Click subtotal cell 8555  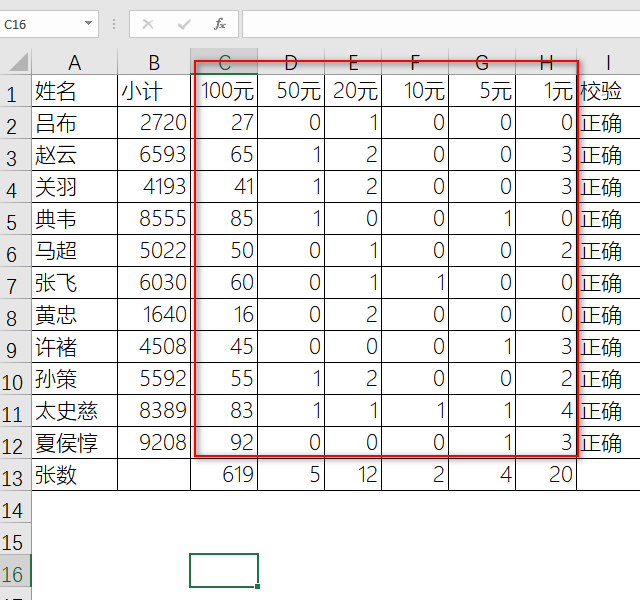click(x=154, y=219)
